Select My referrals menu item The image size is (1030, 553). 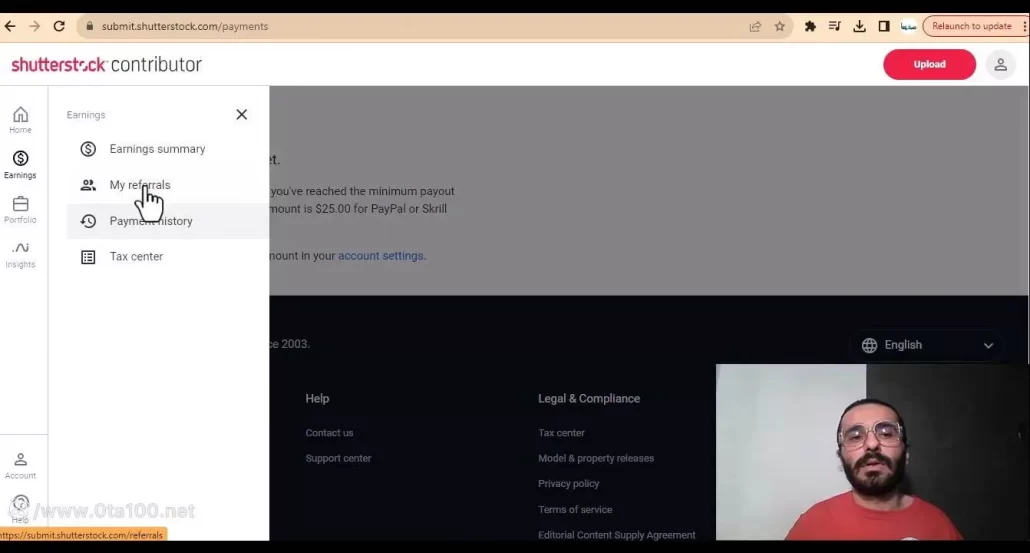[140, 185]
